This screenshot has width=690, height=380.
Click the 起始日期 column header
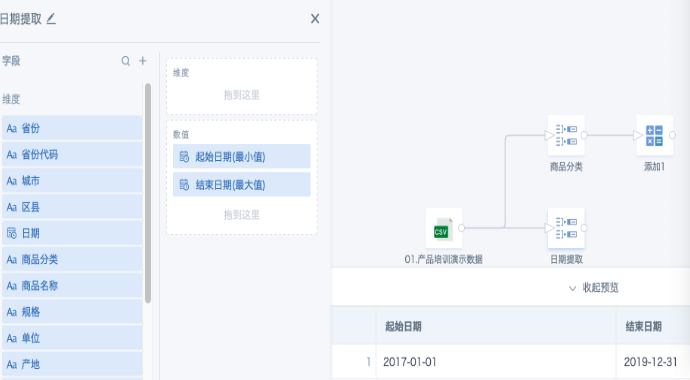click(x=403, y=326)
